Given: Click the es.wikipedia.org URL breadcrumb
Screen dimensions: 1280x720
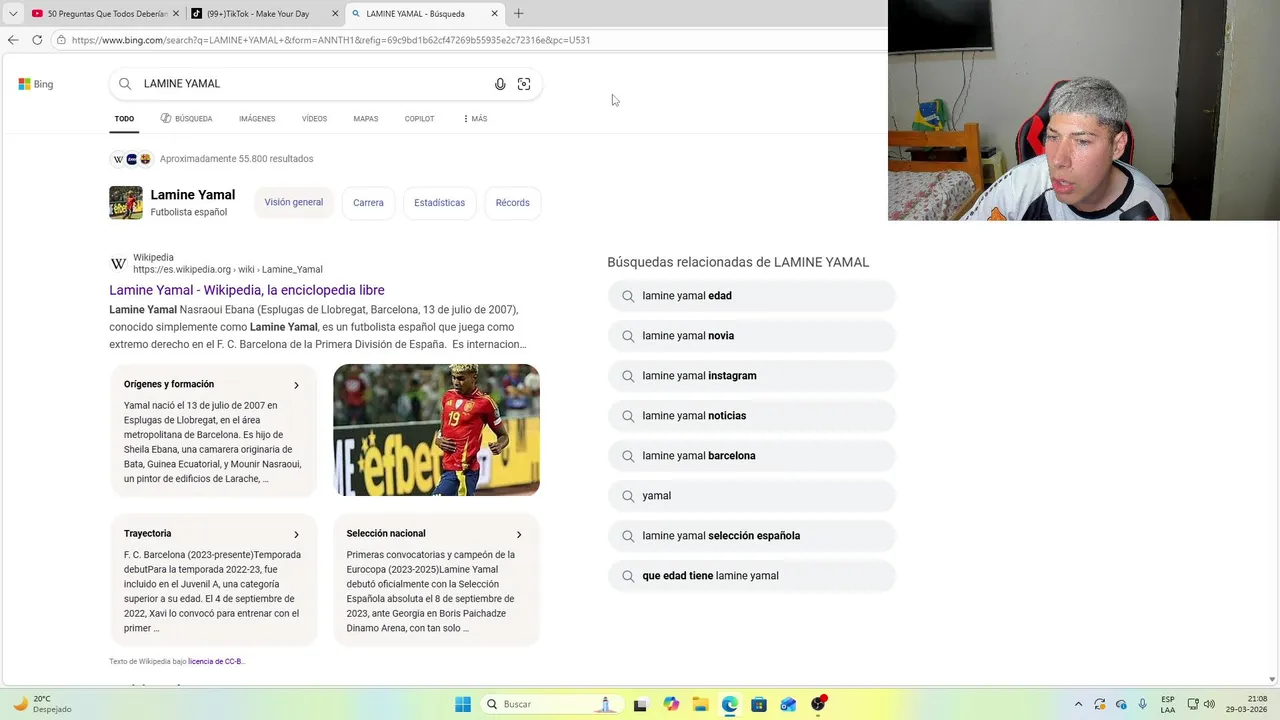Looking at the screenshot, I should click(228, 270).
